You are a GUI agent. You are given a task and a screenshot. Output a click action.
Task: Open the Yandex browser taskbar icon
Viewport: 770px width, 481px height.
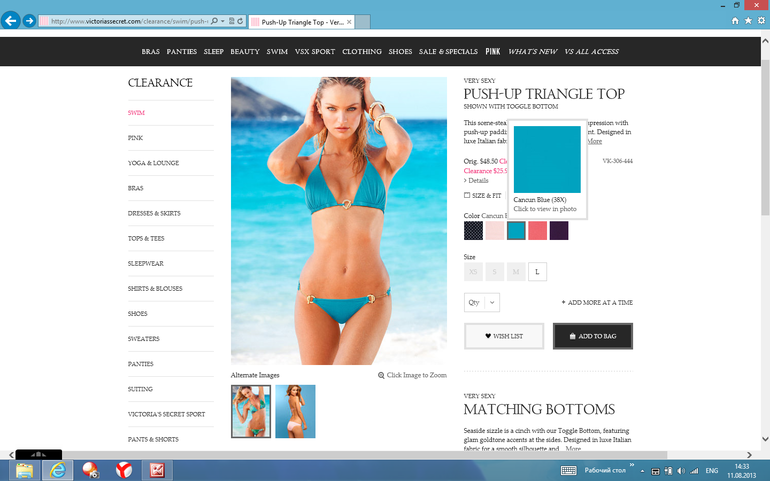(124, 470)
